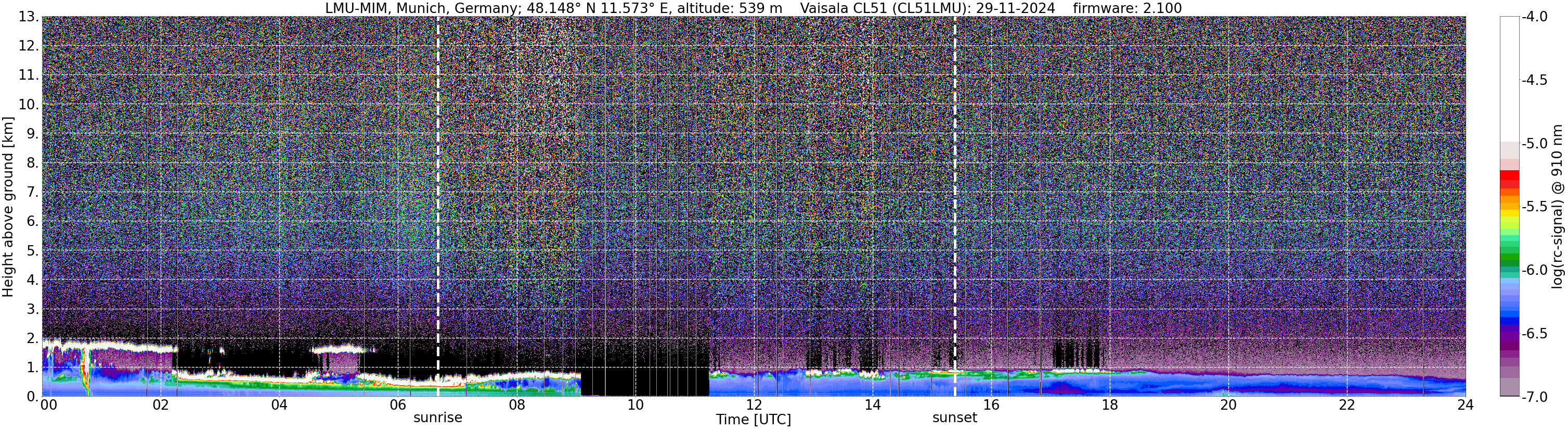The image size is (1568, 430).
Task: Click the "16" time axis tick label
Action: [991, 405]
